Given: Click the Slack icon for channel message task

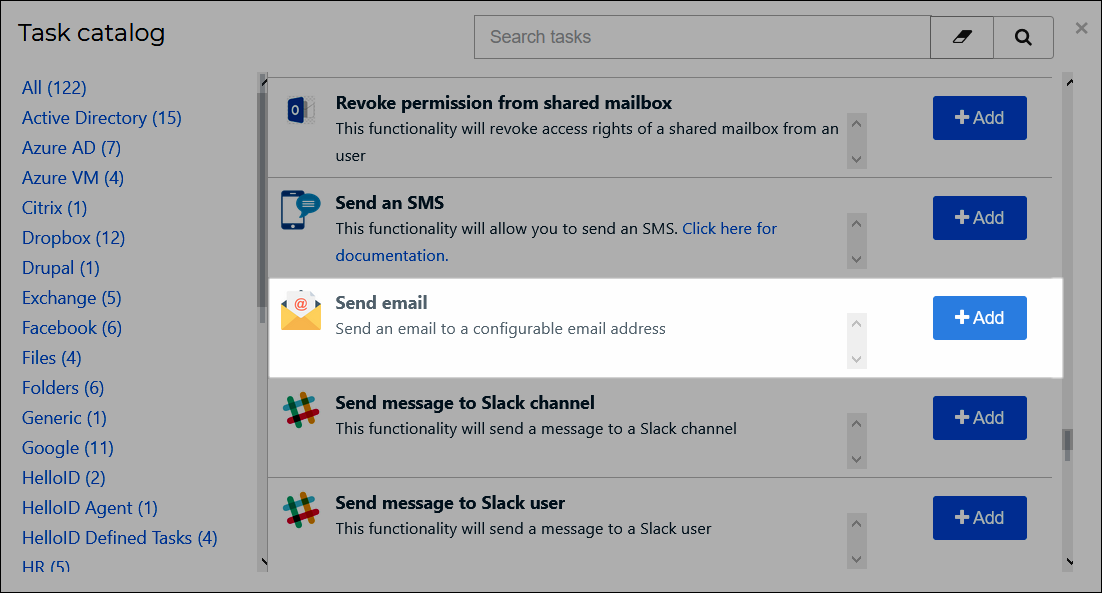Looking at the screenshot, I should [x=301, y=410].
